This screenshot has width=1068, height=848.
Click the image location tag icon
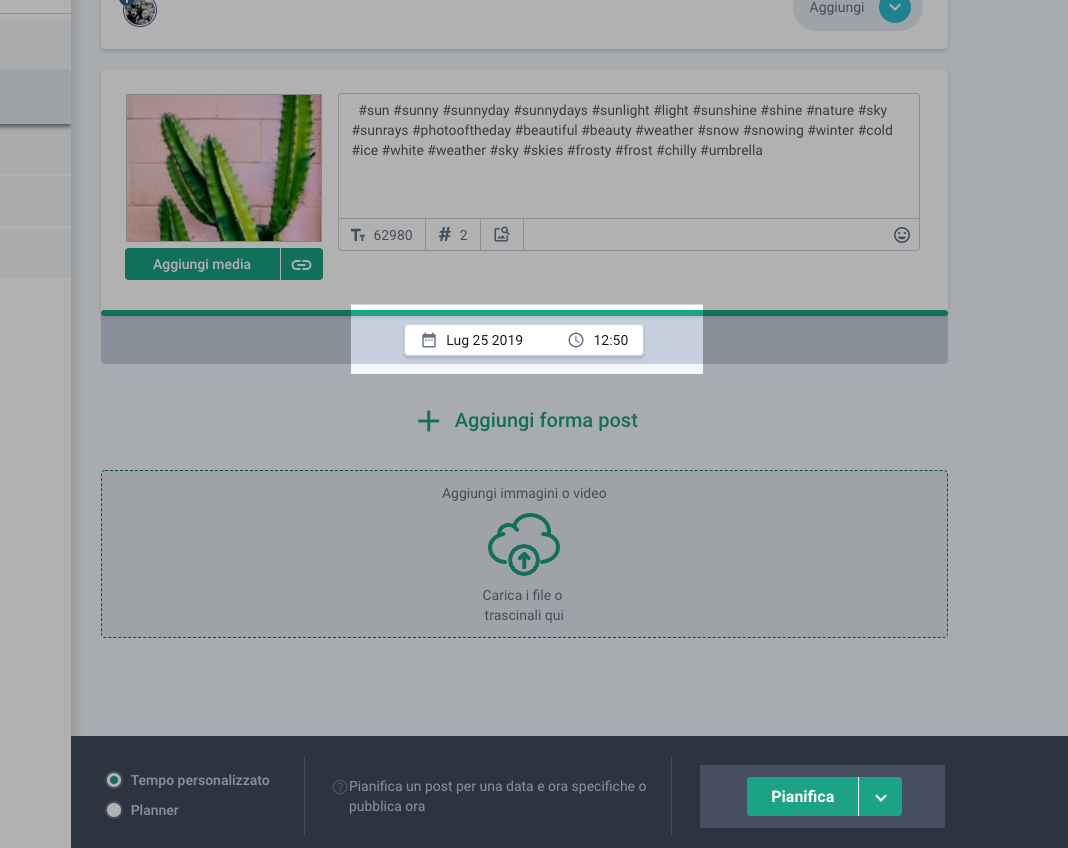click(502, 235)
